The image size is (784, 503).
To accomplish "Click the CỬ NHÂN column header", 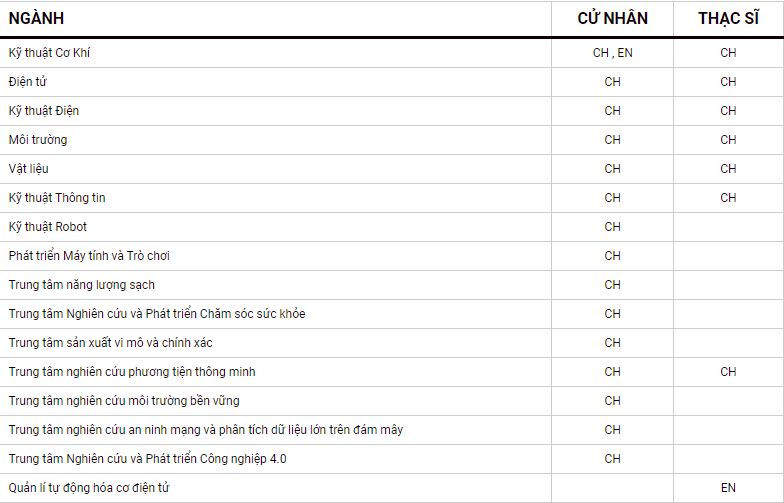I will 612,18.
